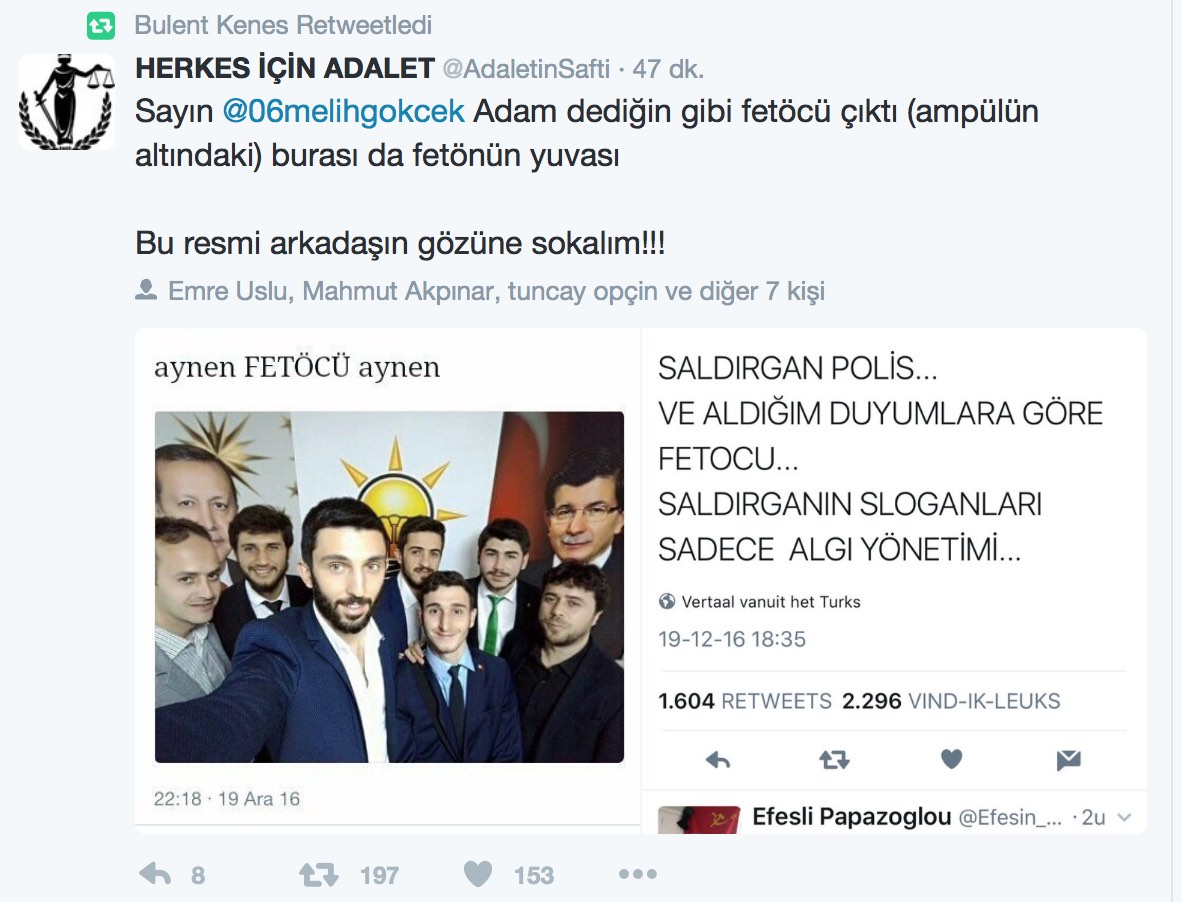This screenshot has width=1182, height=902.
Task: Open the Efesli Papazoglou profile avatar
Action: point(699,819)
